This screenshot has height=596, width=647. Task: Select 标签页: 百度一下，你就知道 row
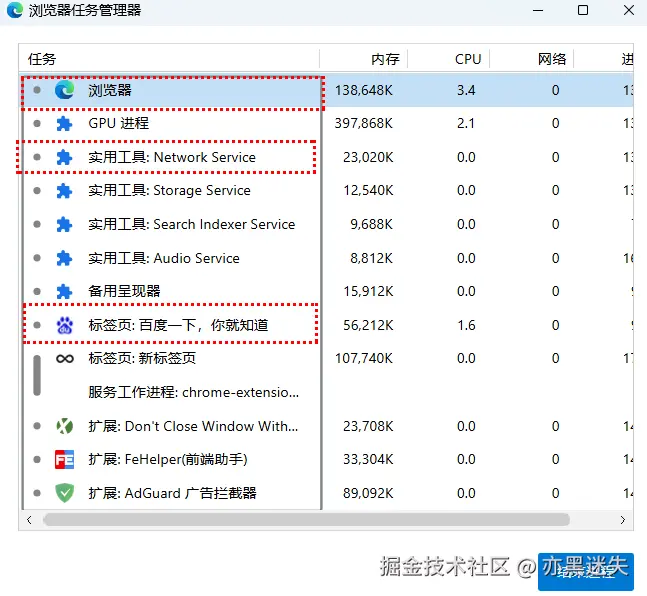pyautogui.click(x=326, y=325)
